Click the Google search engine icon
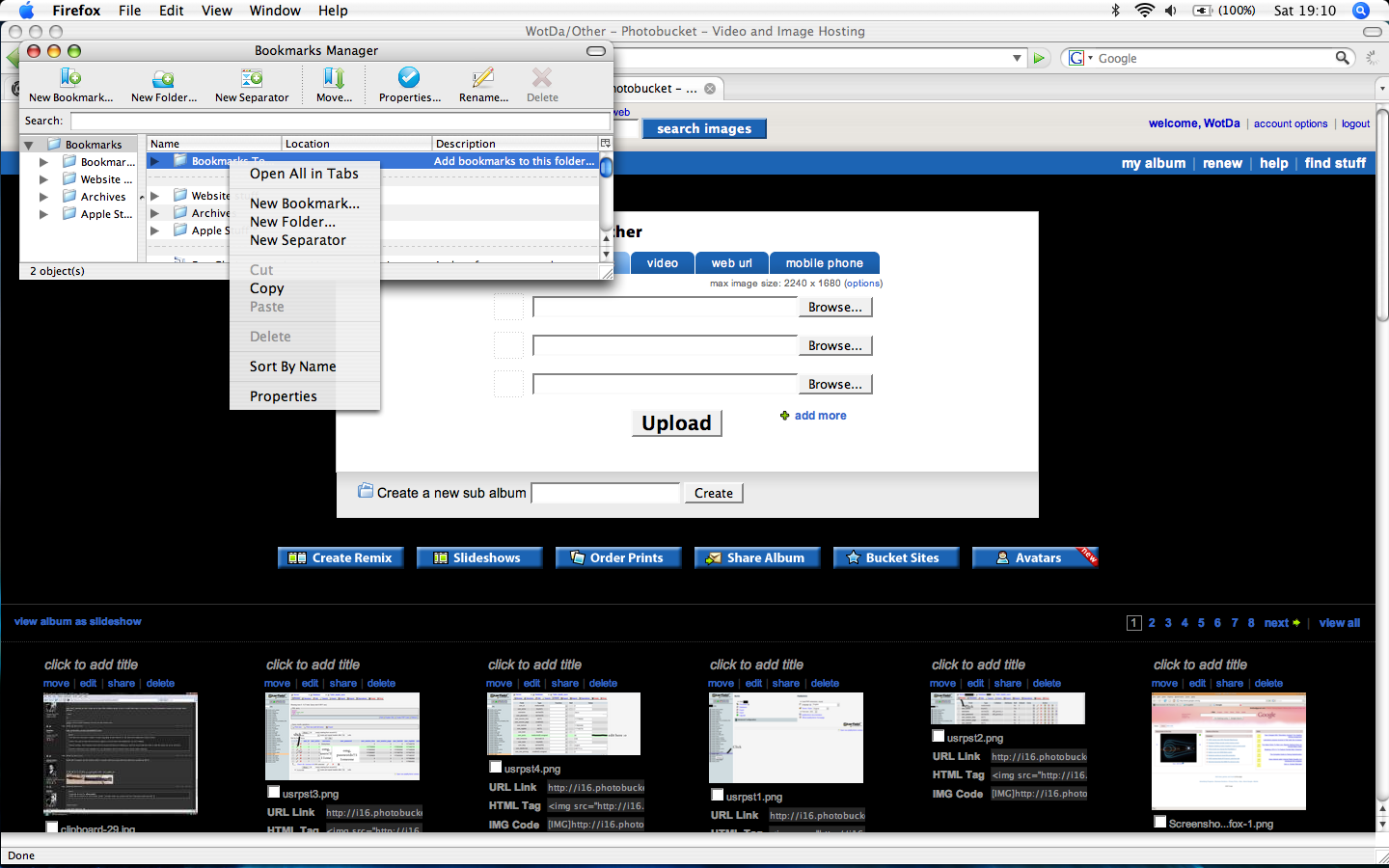Screen dimensions: 1389x868 tap(1076, 58)
